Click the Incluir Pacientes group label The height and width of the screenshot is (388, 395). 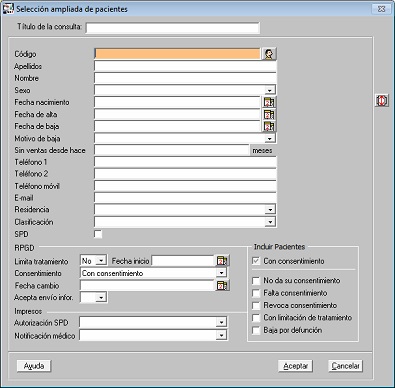tap(279, 247)
